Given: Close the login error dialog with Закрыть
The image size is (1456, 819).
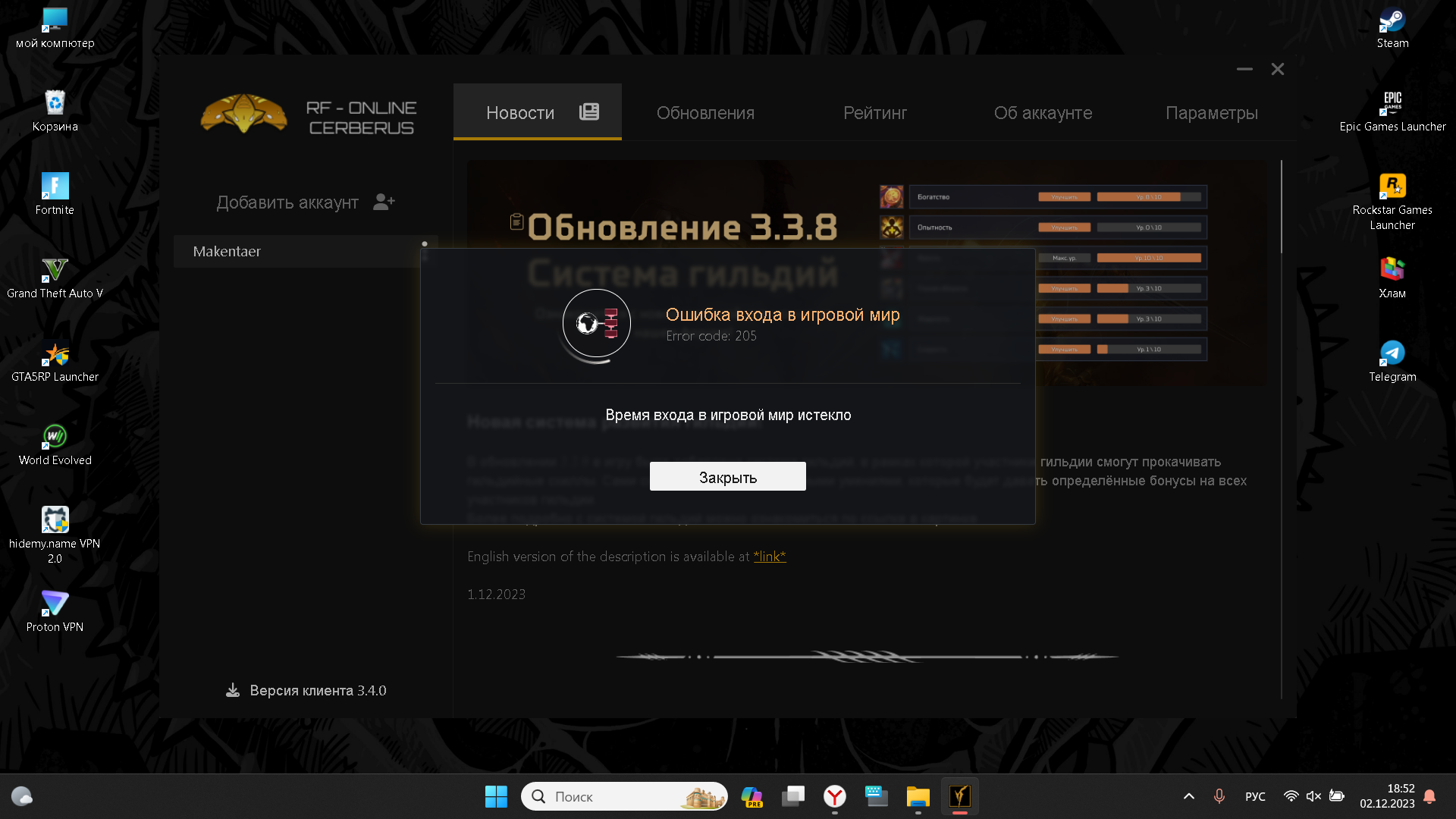Looking at the screenshot, I should tap(727, 476).
